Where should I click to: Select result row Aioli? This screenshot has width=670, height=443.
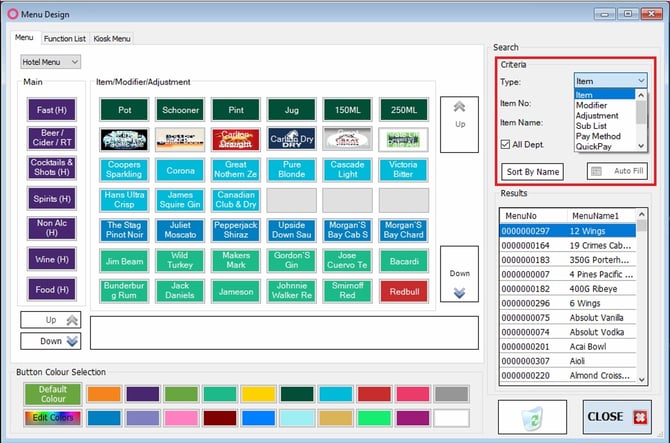[x=567, y=361]
